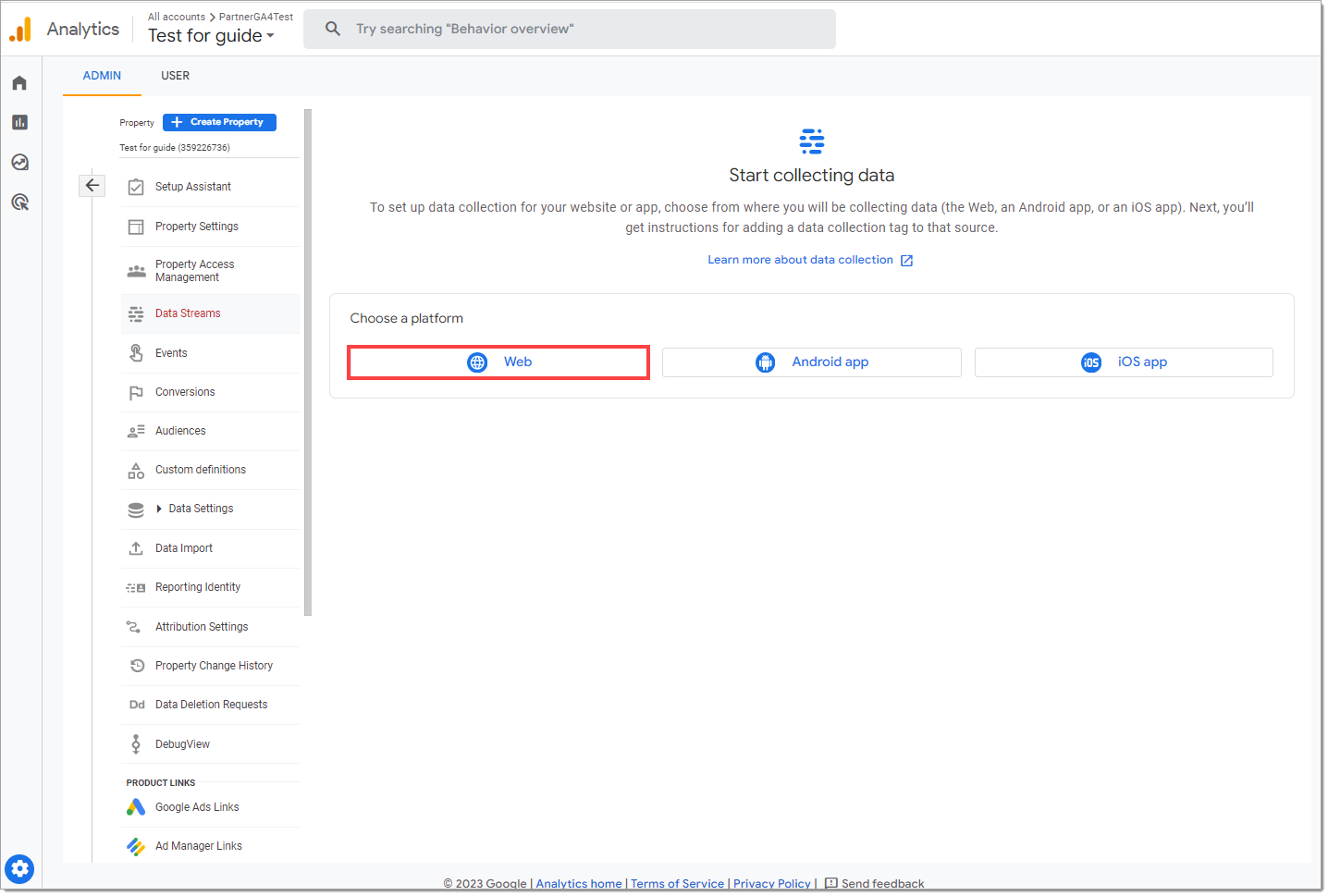
Task: Click the Property Access Management people icon
Action: [x=136, y=271]
